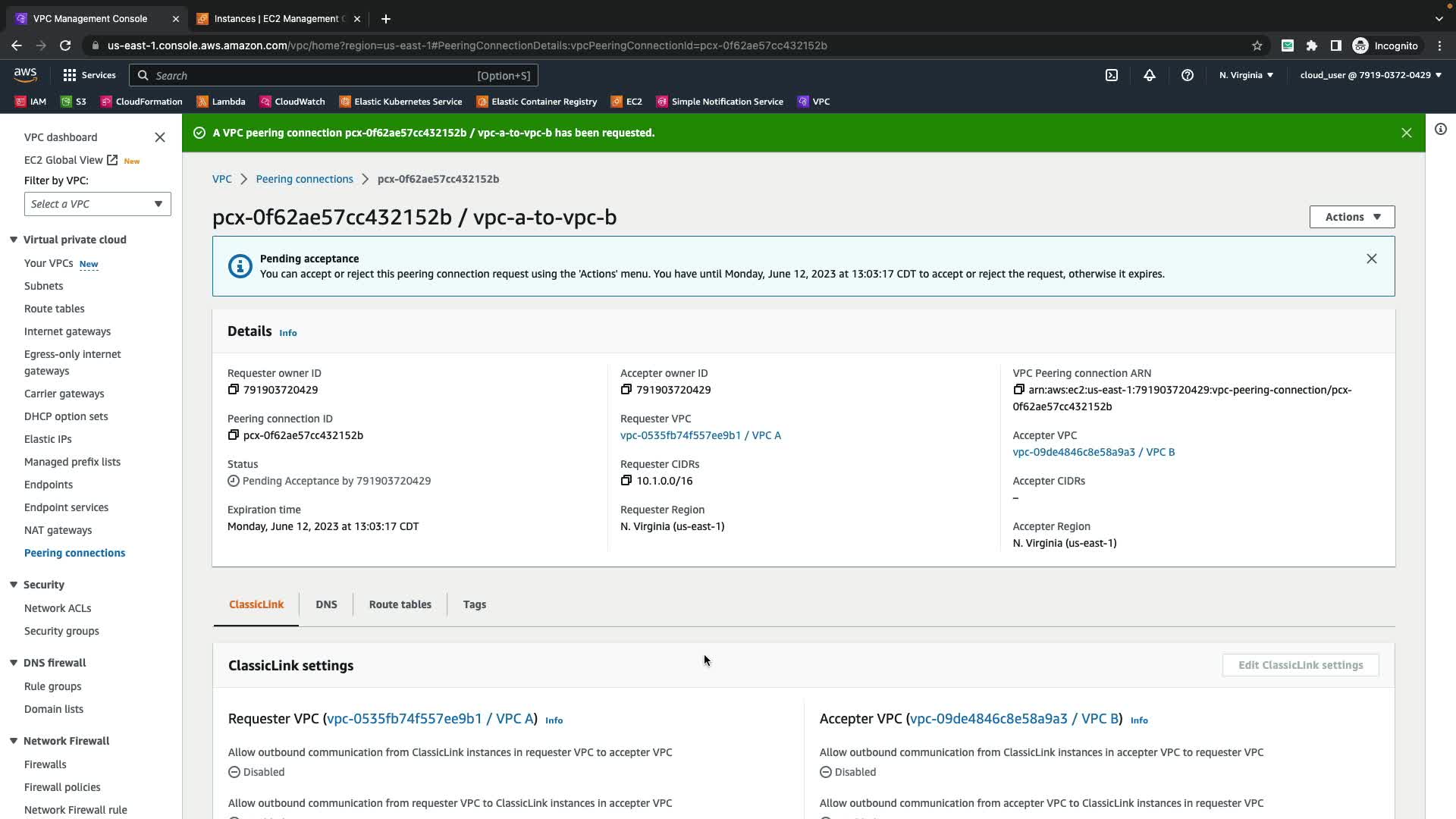Viewport: 1456px width, 819px height.
Task: Copy the VPC Peering connection ARN
Action: point(1019,390)
